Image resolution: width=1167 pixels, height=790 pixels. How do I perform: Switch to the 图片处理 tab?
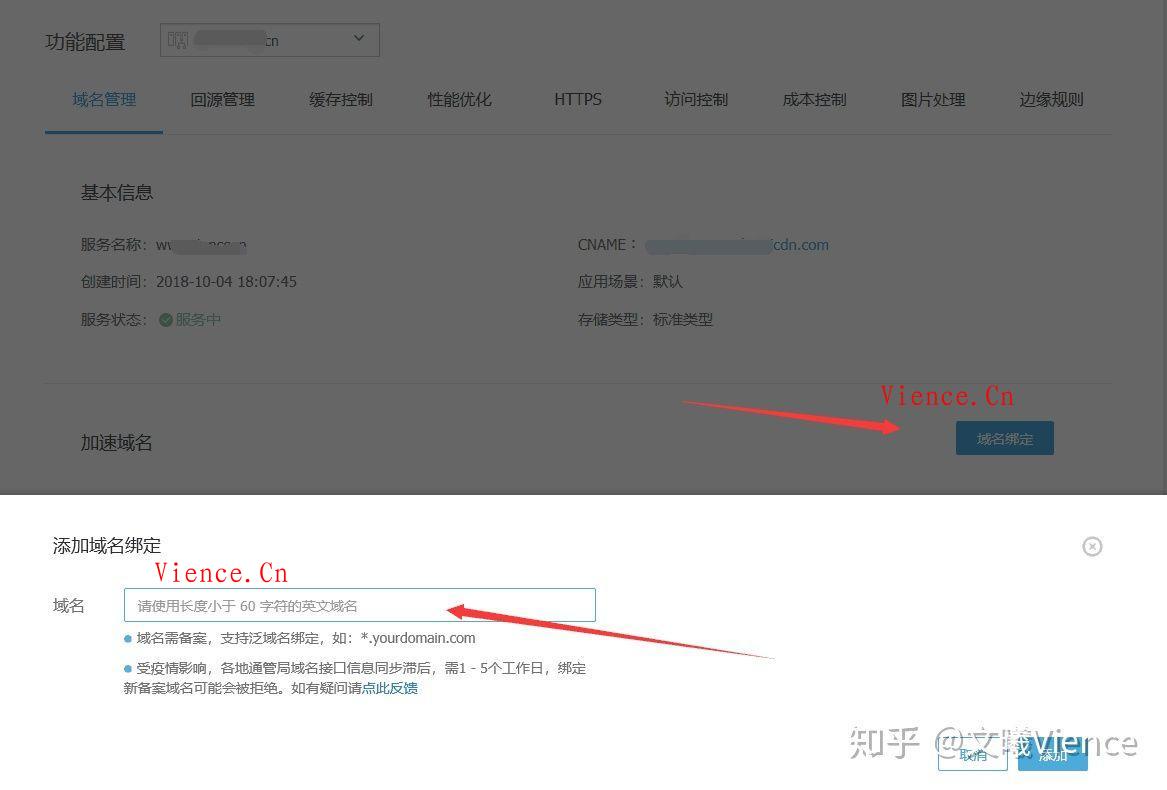[x=932, y=99]
